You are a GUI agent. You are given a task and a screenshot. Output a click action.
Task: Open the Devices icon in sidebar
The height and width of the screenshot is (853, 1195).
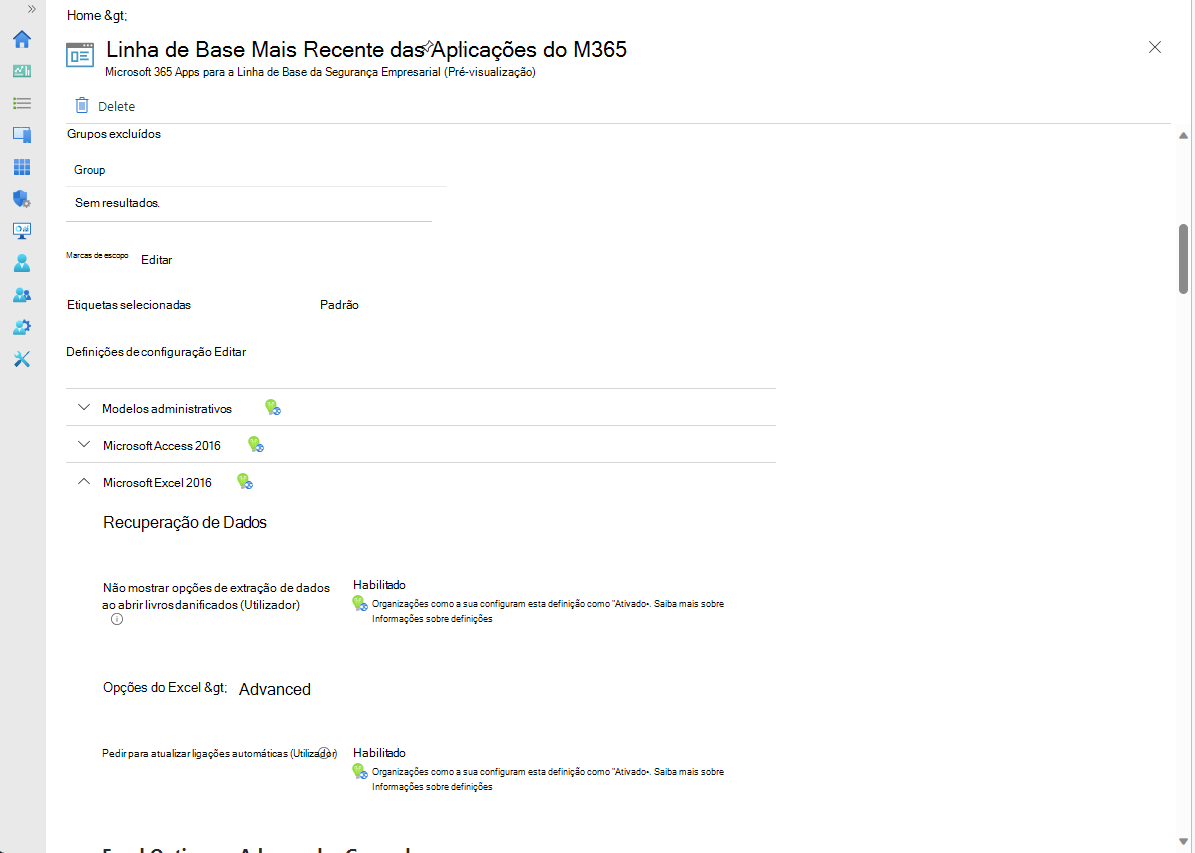(22, 135)
